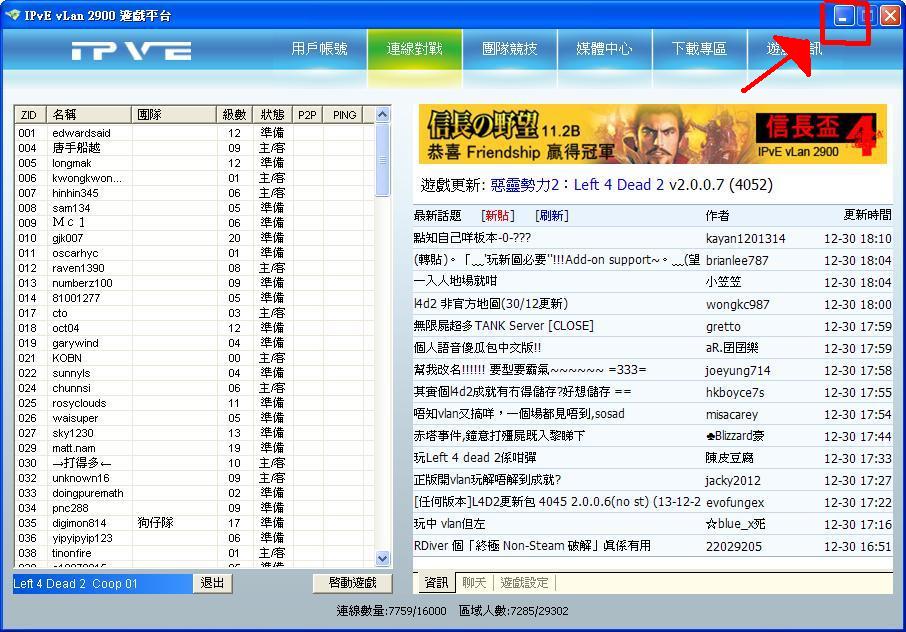The image size is (906, 632).
Task: Click the player list scroll-up arrow
Action: coord(383,114)
